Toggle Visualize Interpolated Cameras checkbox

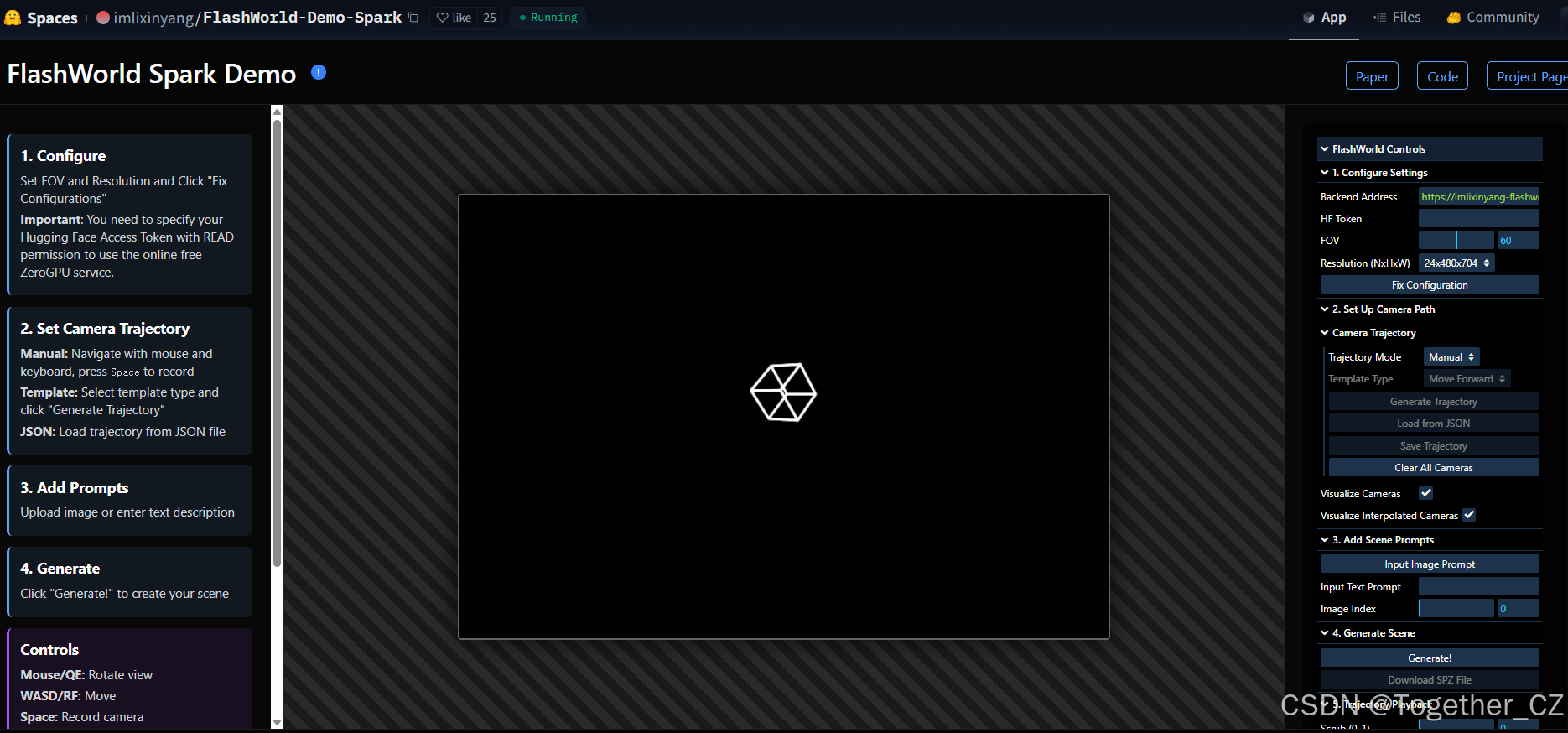[1469, 515]
